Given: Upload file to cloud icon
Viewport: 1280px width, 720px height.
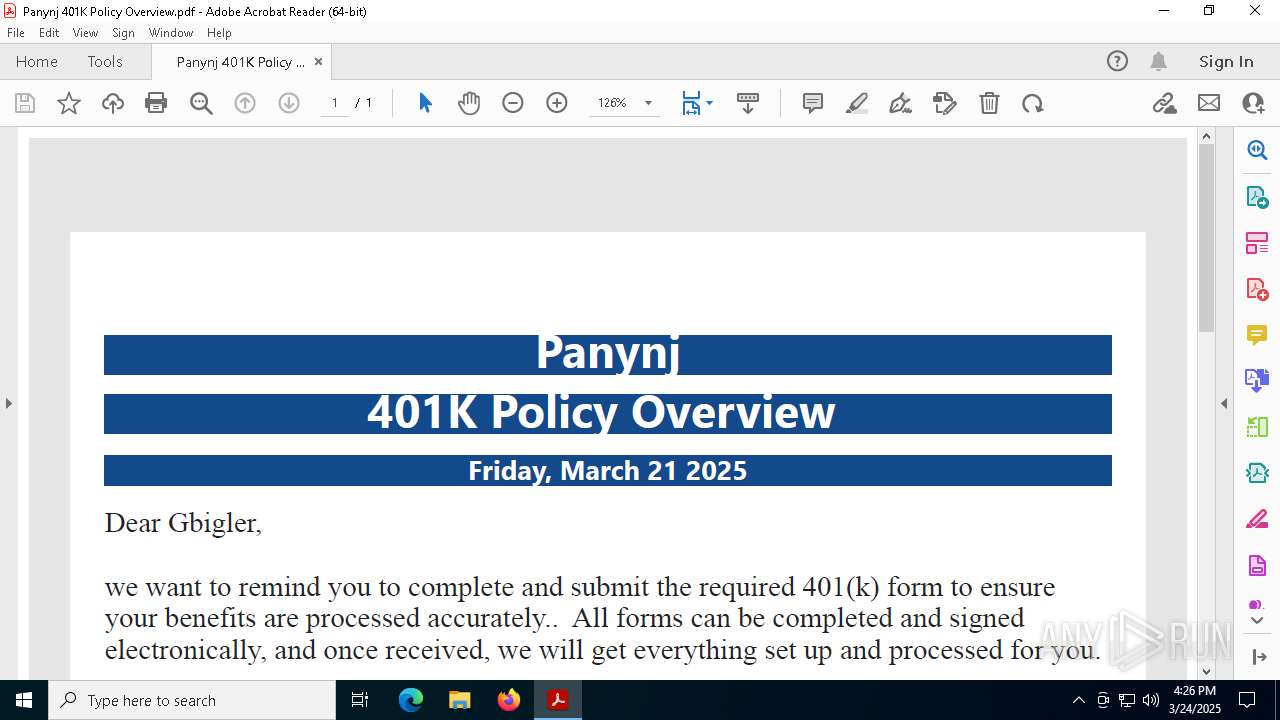Looking at the screenshot, I should coord(113,103).
